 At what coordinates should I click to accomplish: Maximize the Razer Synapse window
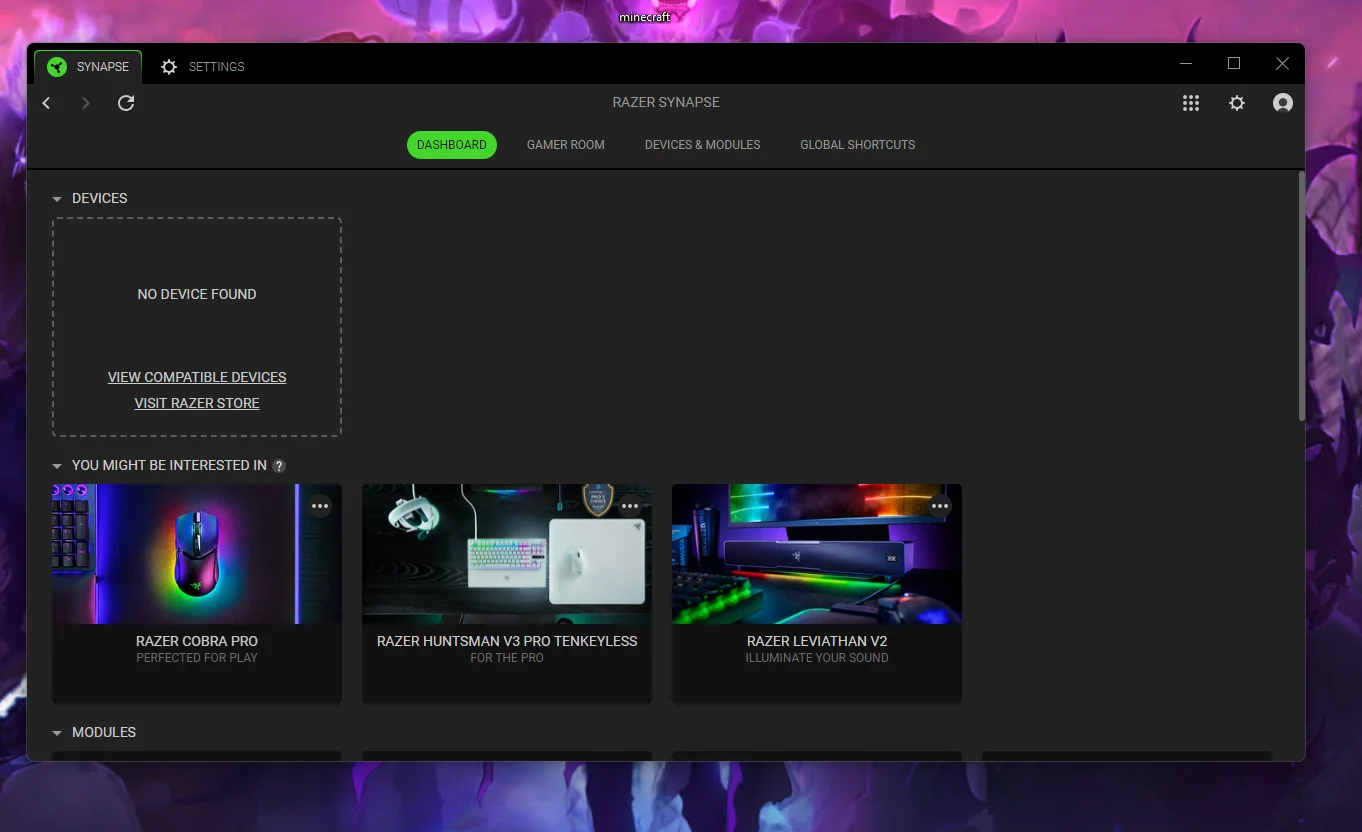1234,63
